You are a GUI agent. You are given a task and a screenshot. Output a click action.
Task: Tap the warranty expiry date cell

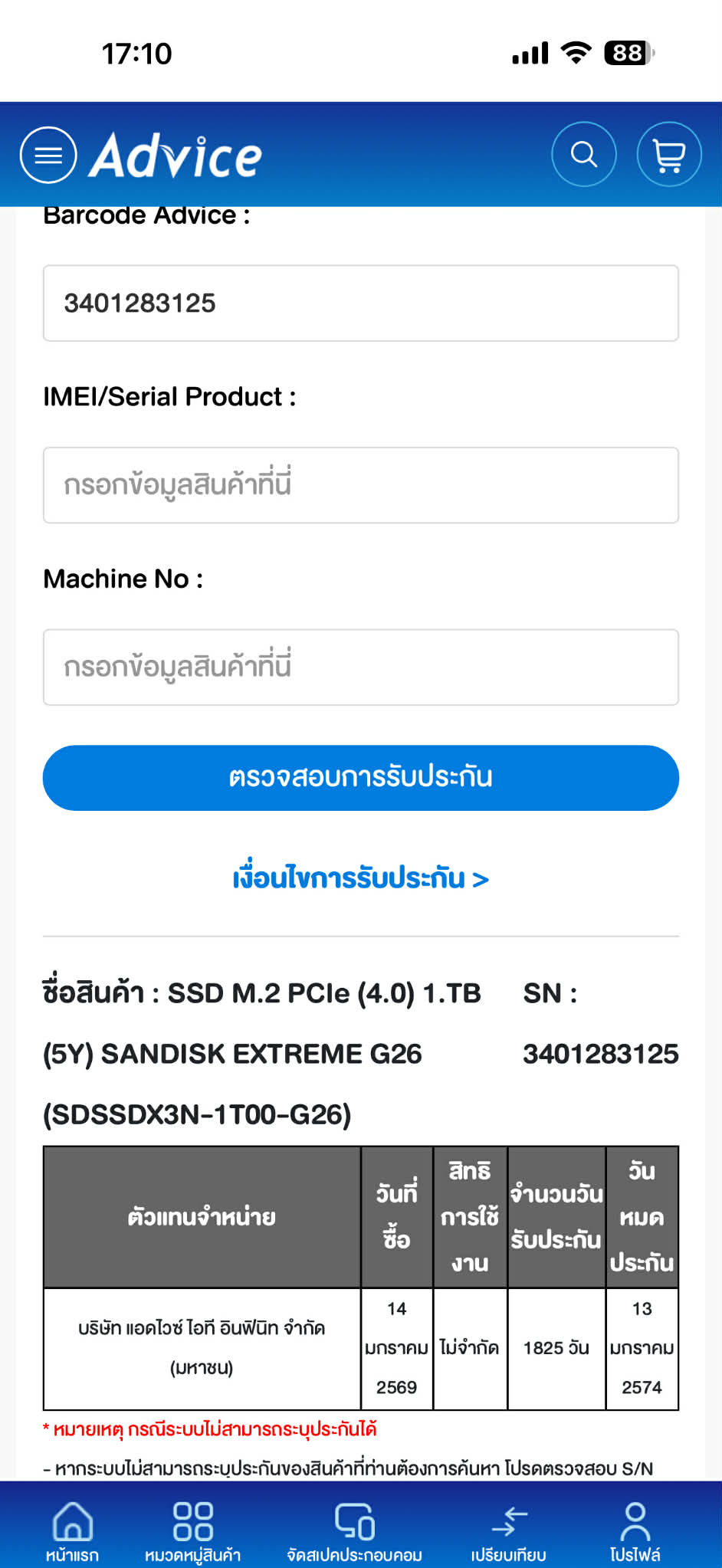(x=642, y=1347)
